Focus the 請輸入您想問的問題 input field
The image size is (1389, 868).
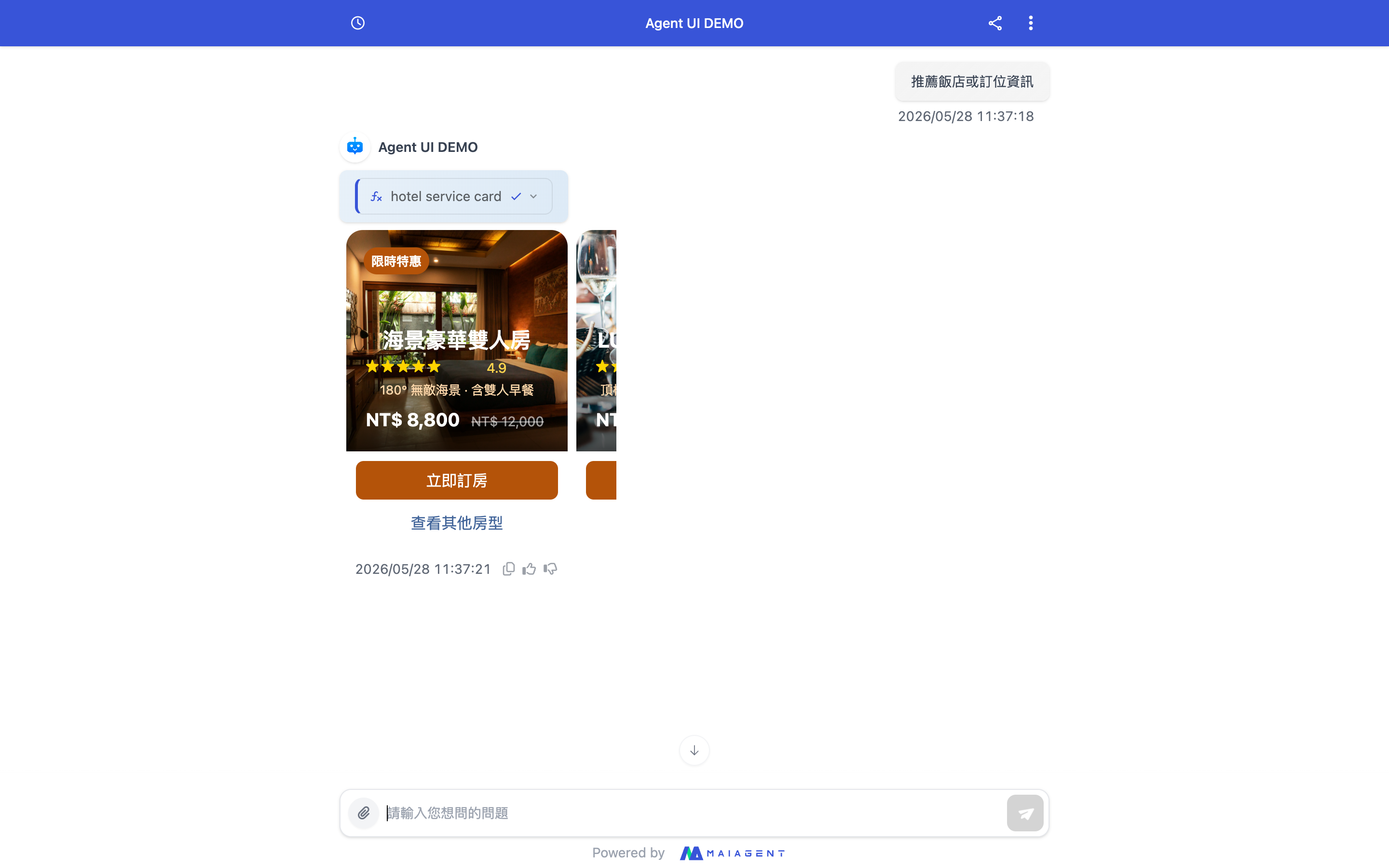pos(694,813)
